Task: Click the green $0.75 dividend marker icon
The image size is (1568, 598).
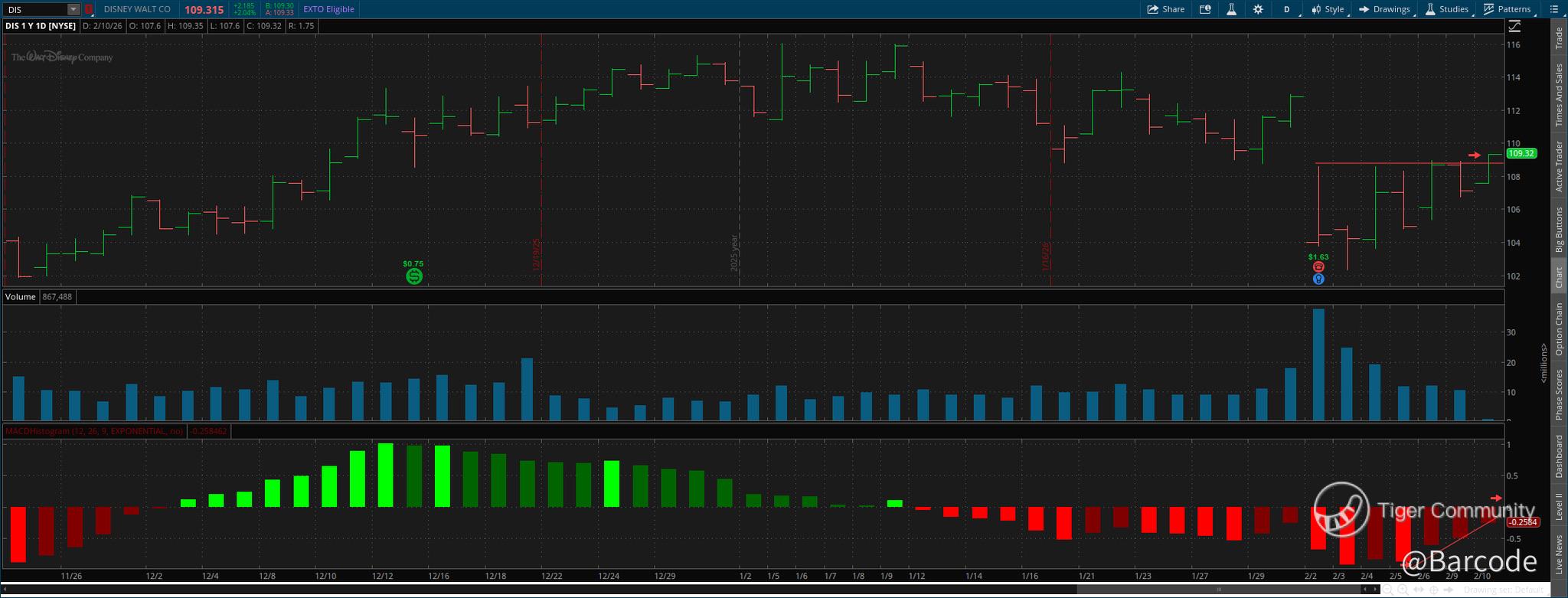Action: click(x=413, y=276)
